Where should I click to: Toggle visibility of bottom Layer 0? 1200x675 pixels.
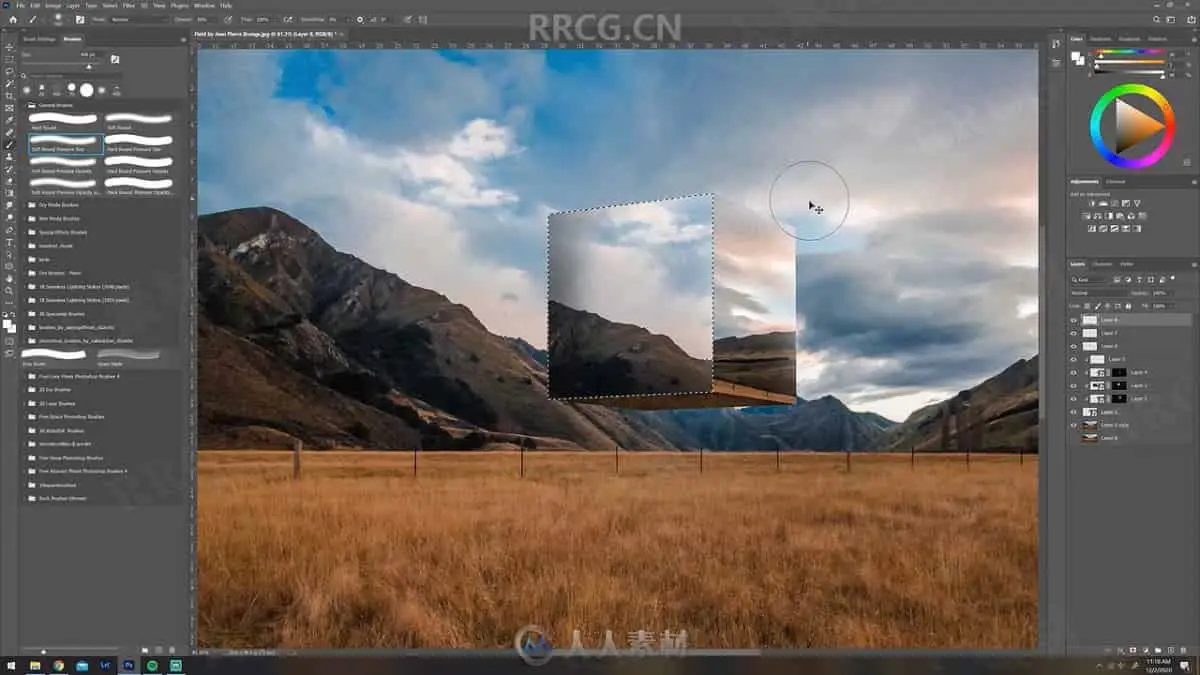coord(1074,438)
